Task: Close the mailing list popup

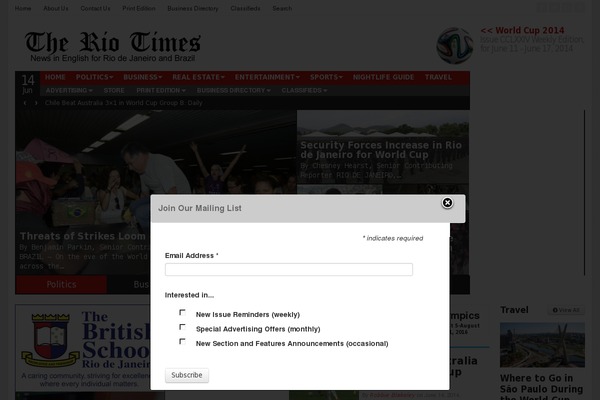Action: point(447,202)
